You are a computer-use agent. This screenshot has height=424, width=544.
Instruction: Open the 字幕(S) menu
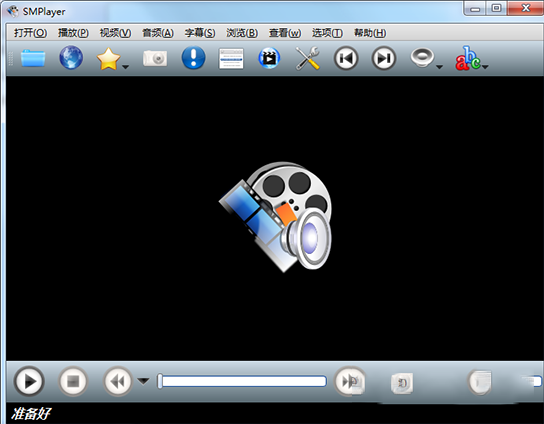(x=200, y=33)
